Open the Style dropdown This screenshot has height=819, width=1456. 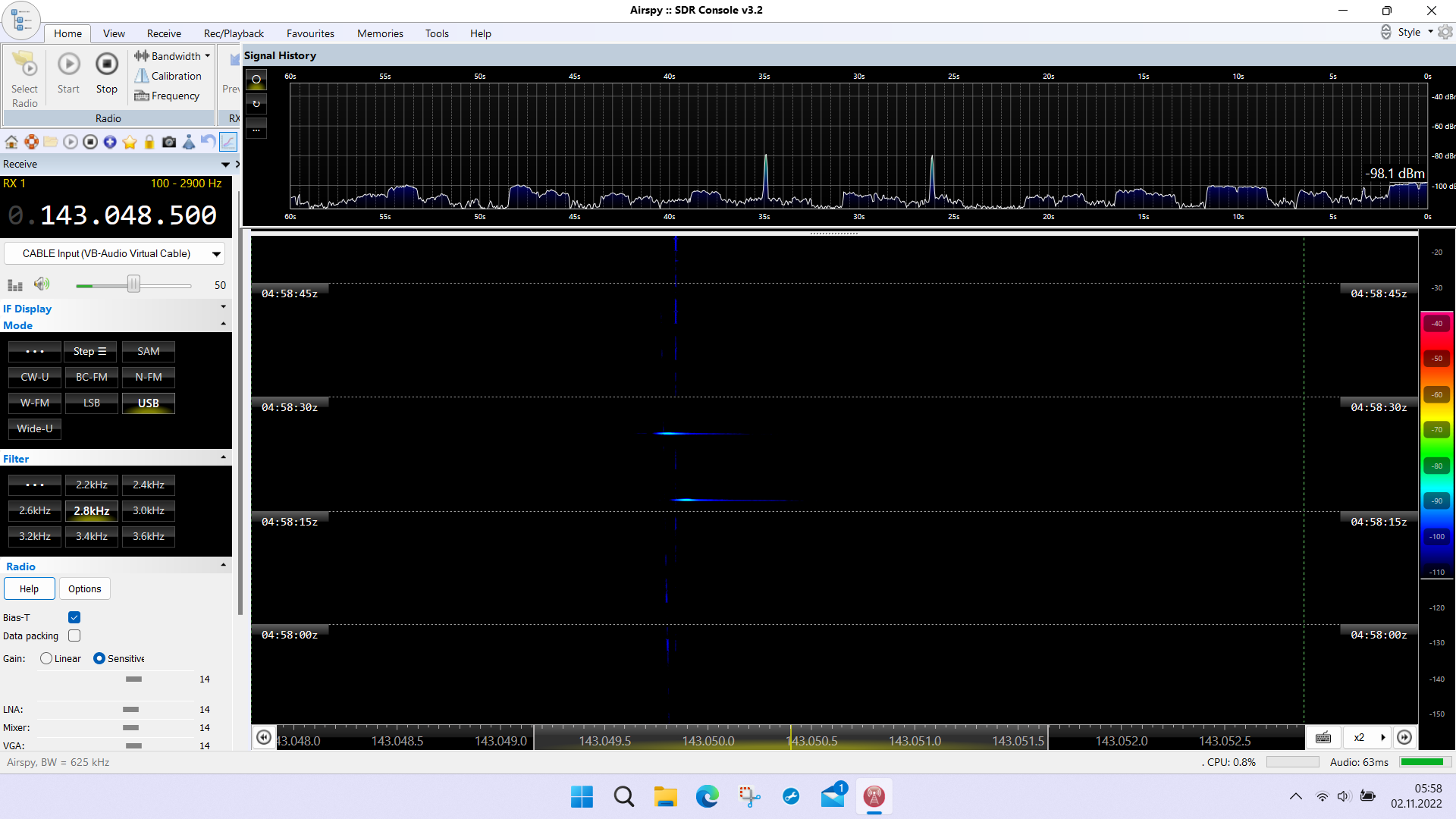1415,32
